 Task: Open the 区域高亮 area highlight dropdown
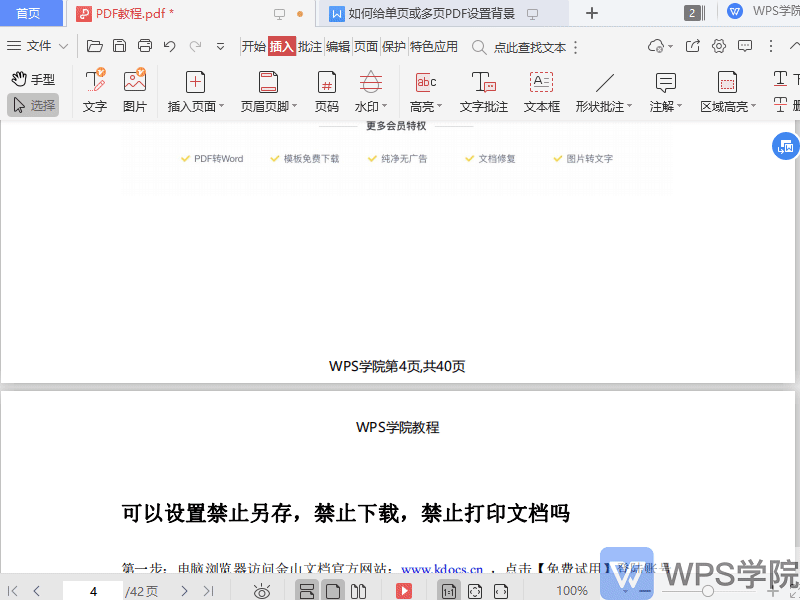tap(728, 91)
